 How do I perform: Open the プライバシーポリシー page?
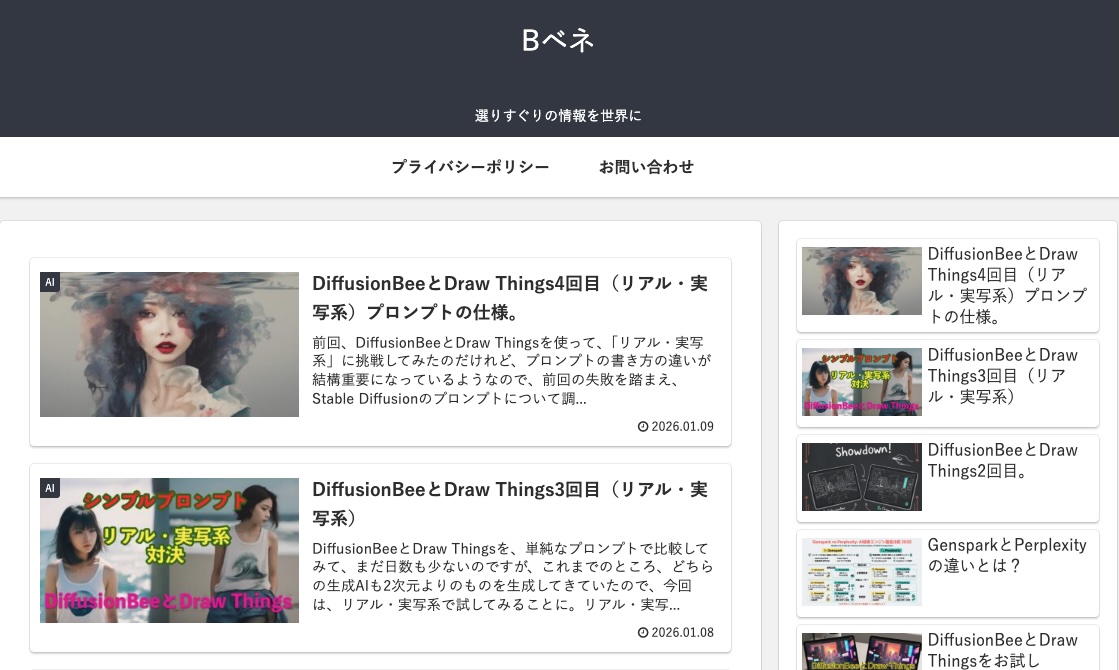(x=470, y=167)
